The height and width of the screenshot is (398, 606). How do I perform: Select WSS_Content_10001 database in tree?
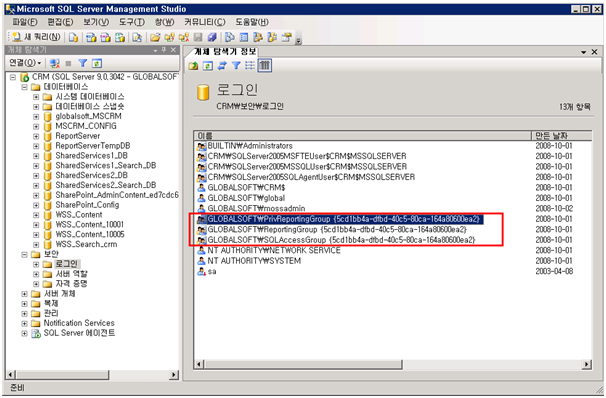click(89, 225)
